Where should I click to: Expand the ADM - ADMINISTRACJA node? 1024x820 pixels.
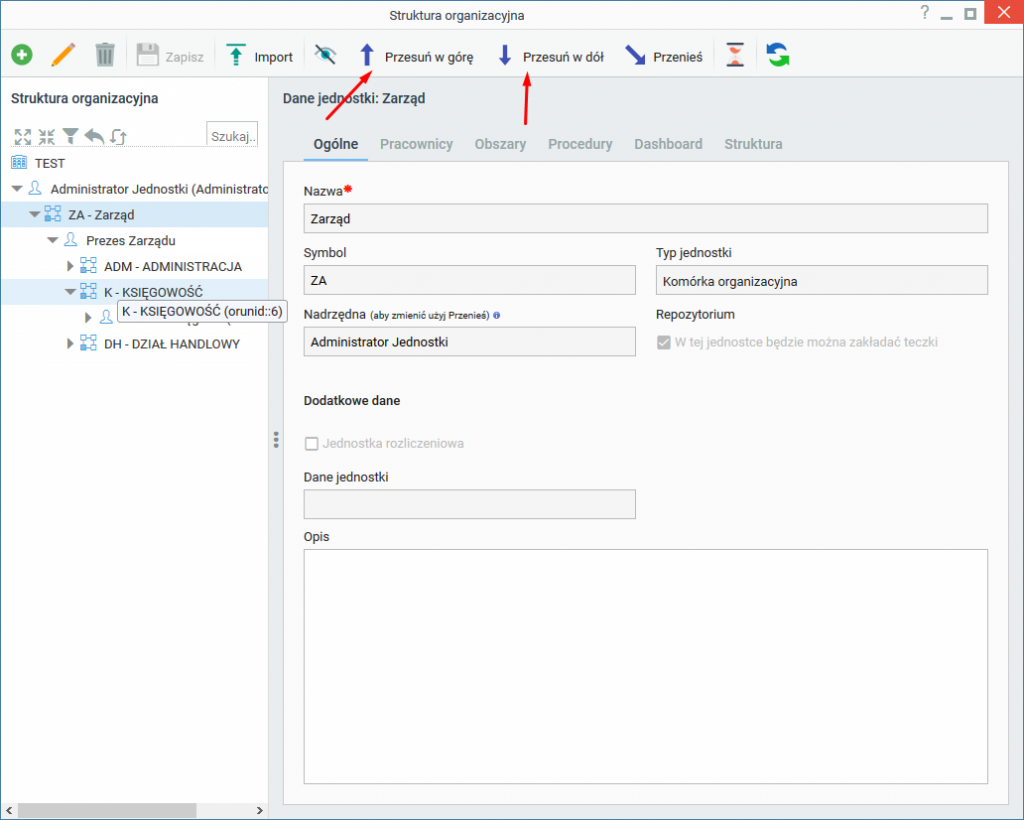coord(70,266)
